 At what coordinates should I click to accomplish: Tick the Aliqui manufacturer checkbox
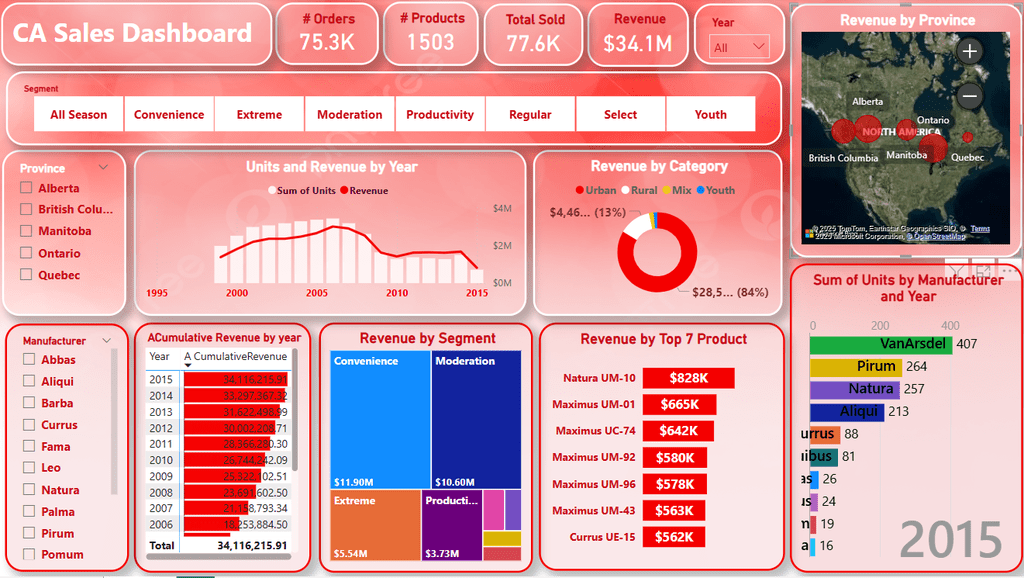click(29, 381)
